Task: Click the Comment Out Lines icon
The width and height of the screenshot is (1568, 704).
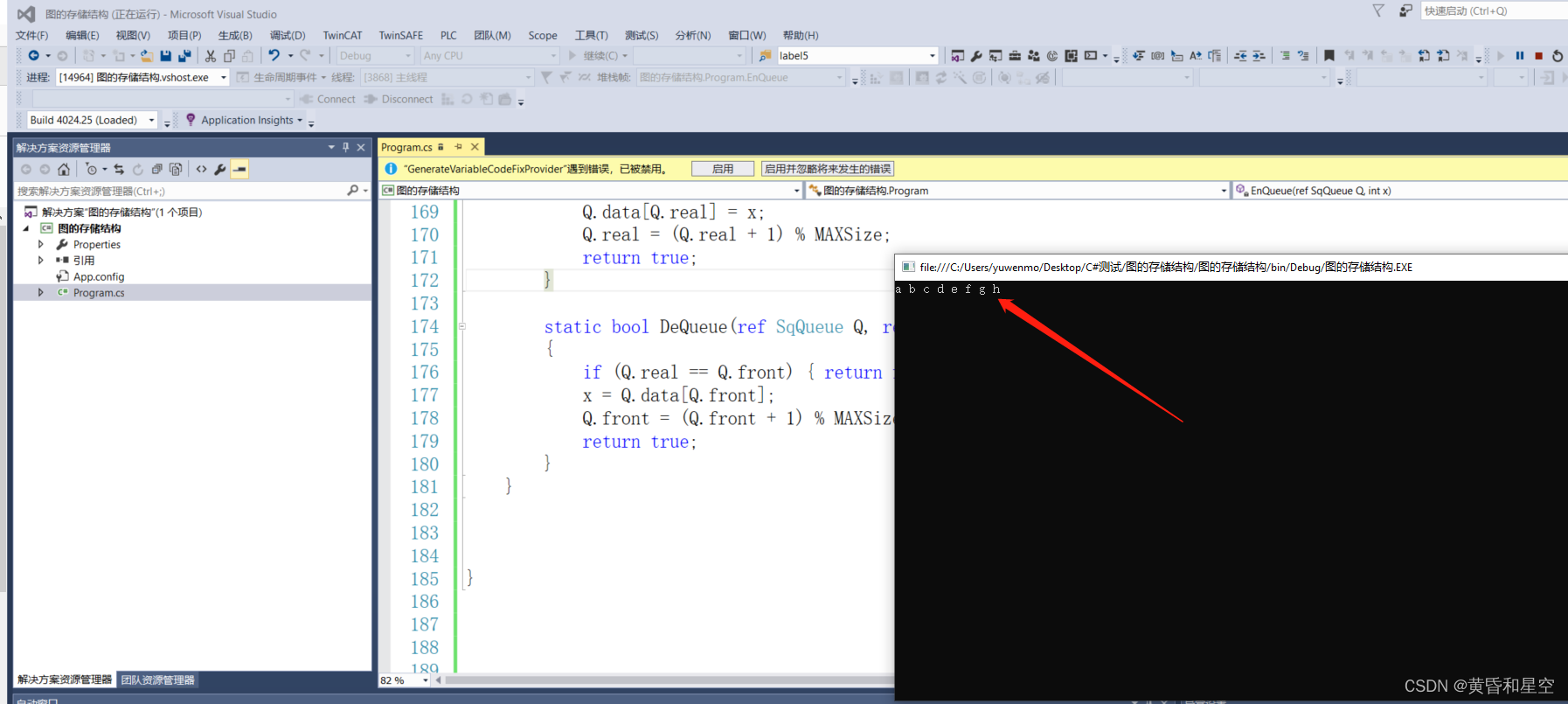Action: pos(1285,55)
